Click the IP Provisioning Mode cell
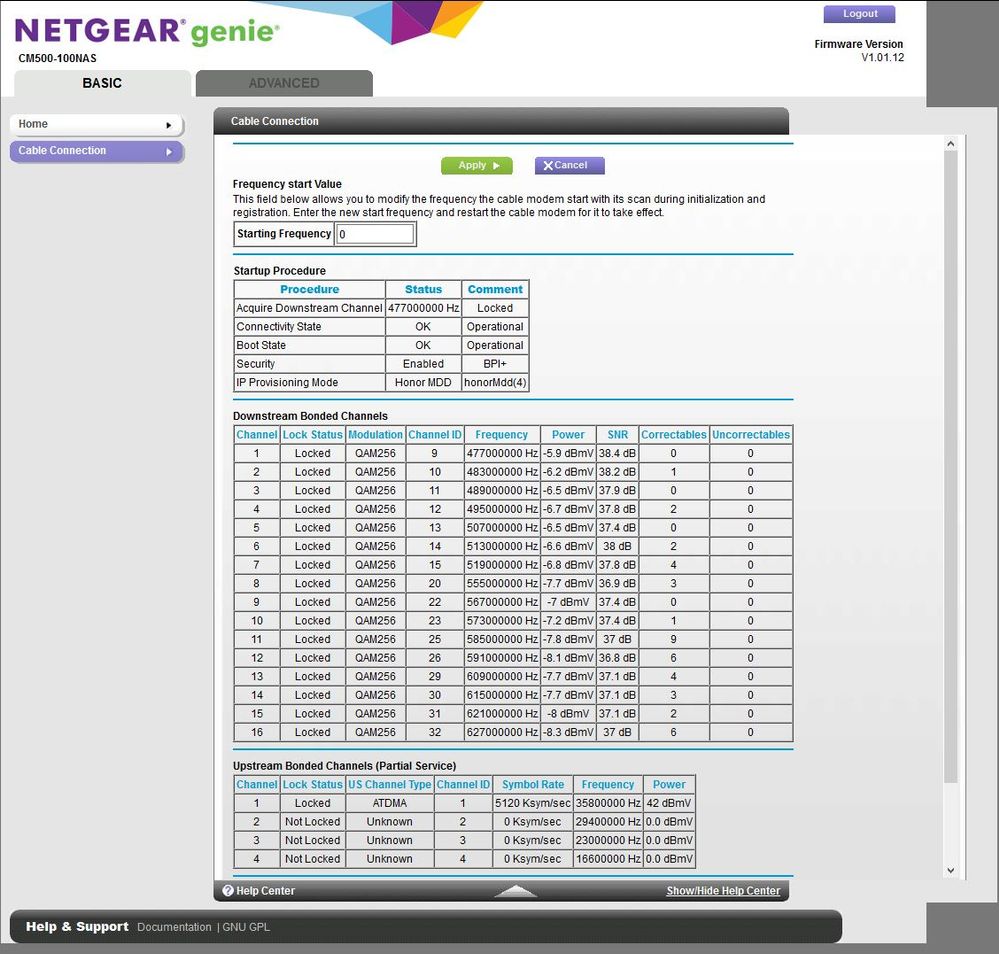This screenshot has width=999, height=954. click(309, 382)
